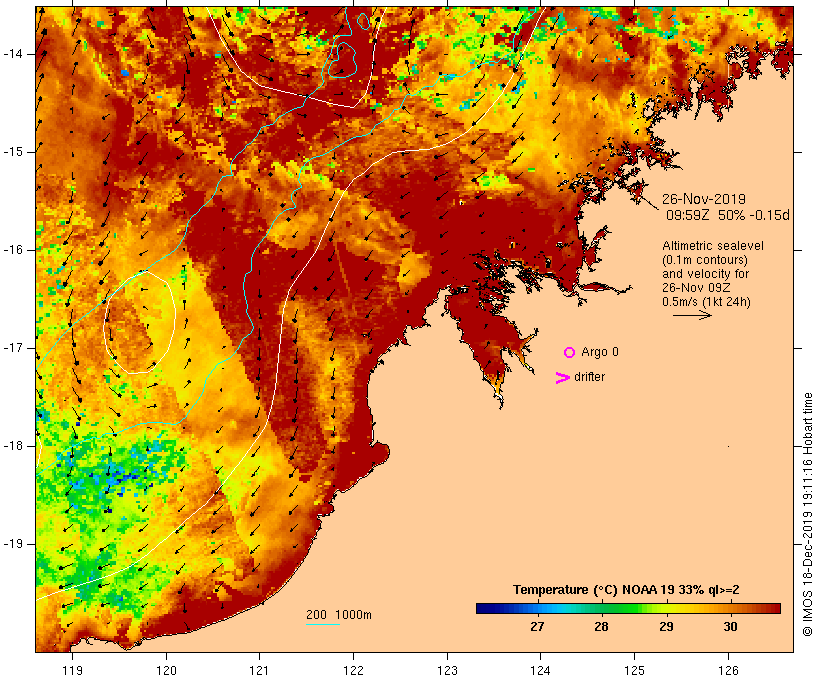This screenshot has width=820, height=680.
Task: Click the temperature color bar near 29 degrees
Action: point(666,608)
